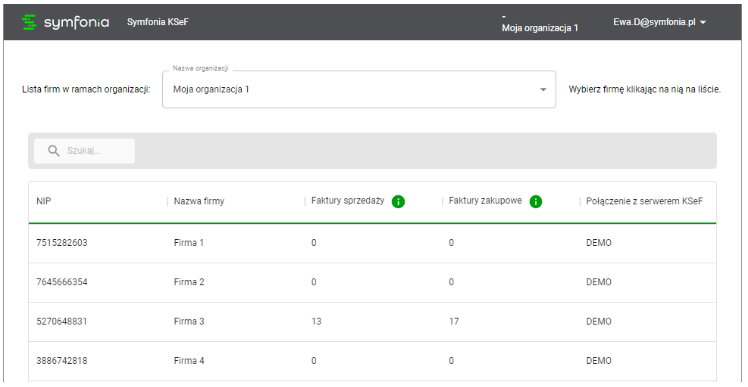Click Faktury sprzedaży column header text
The width and height of the screenshot is (748, 387).
coord(348,201)
